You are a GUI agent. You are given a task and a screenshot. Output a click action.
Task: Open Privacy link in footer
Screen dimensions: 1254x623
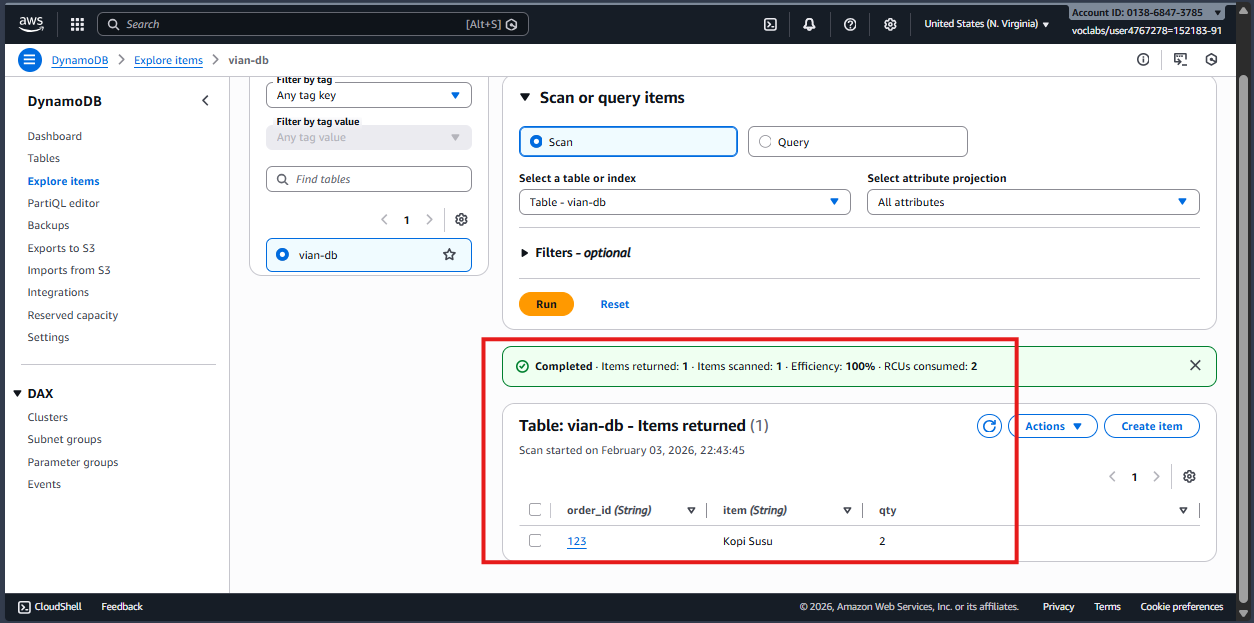click(x=1058, y=606)
